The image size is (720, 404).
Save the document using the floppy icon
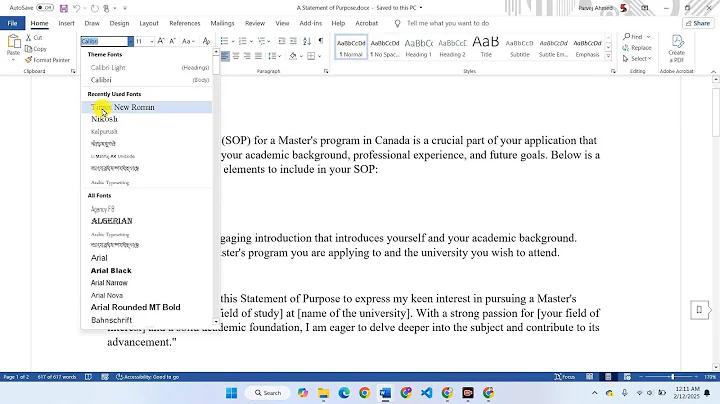pyautogui.click(x=64, y=8)
